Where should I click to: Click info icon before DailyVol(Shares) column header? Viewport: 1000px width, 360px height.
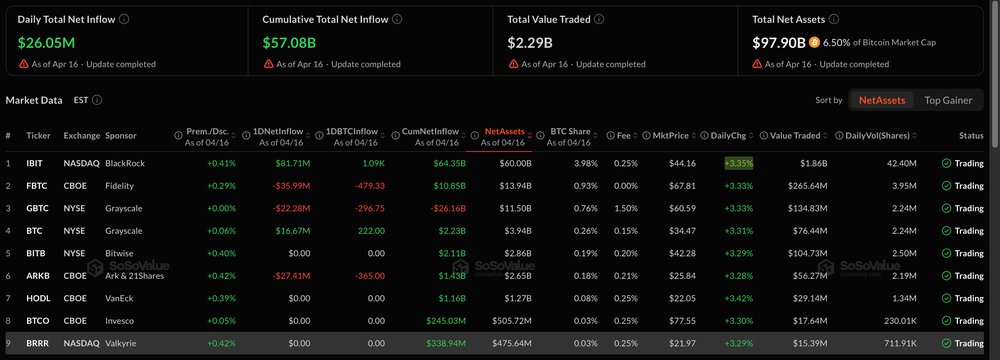[839, 135]
